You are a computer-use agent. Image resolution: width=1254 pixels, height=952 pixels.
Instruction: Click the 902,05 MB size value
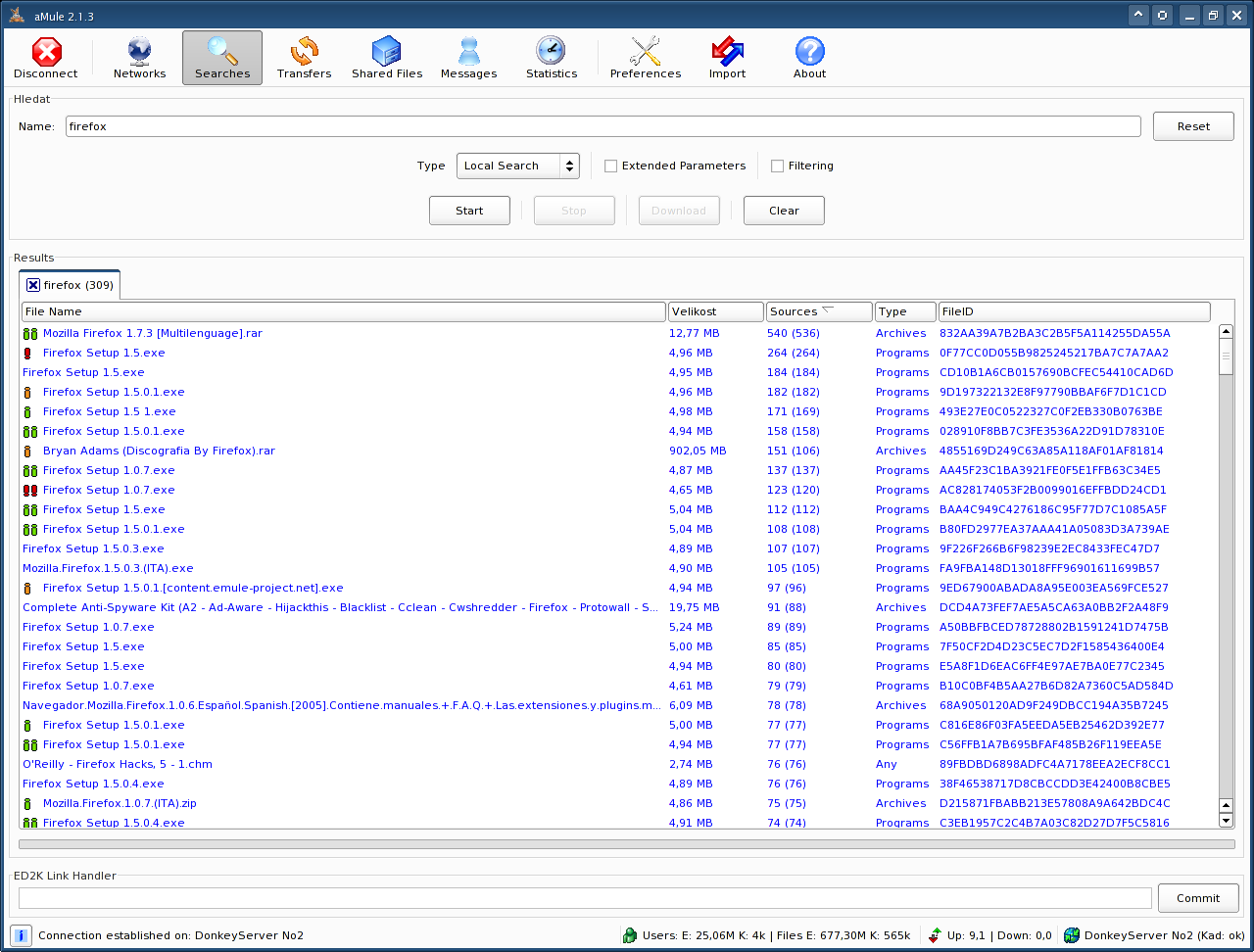[698, 451]
